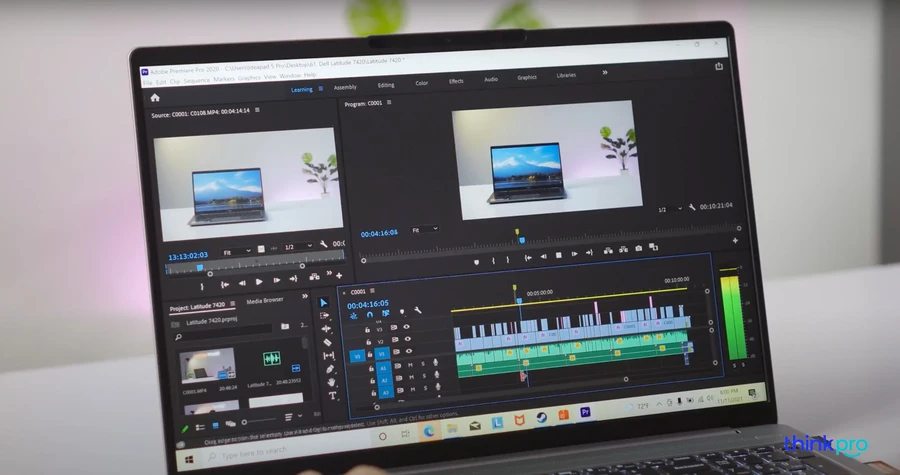Image resolution: width=900 pixels, height=475 pixels.
Task: Open the Program monitor Fit zoom dropdown
Action: 425,229
